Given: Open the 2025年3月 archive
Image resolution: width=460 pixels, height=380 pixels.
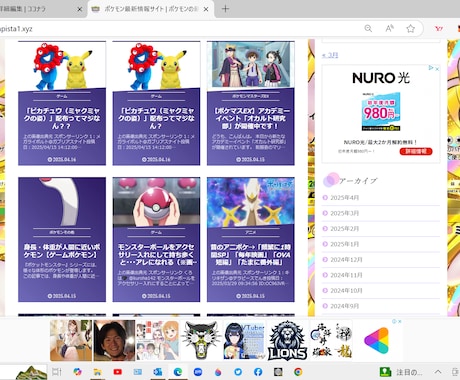Looking at the screenshot, I should click(344, 213).
